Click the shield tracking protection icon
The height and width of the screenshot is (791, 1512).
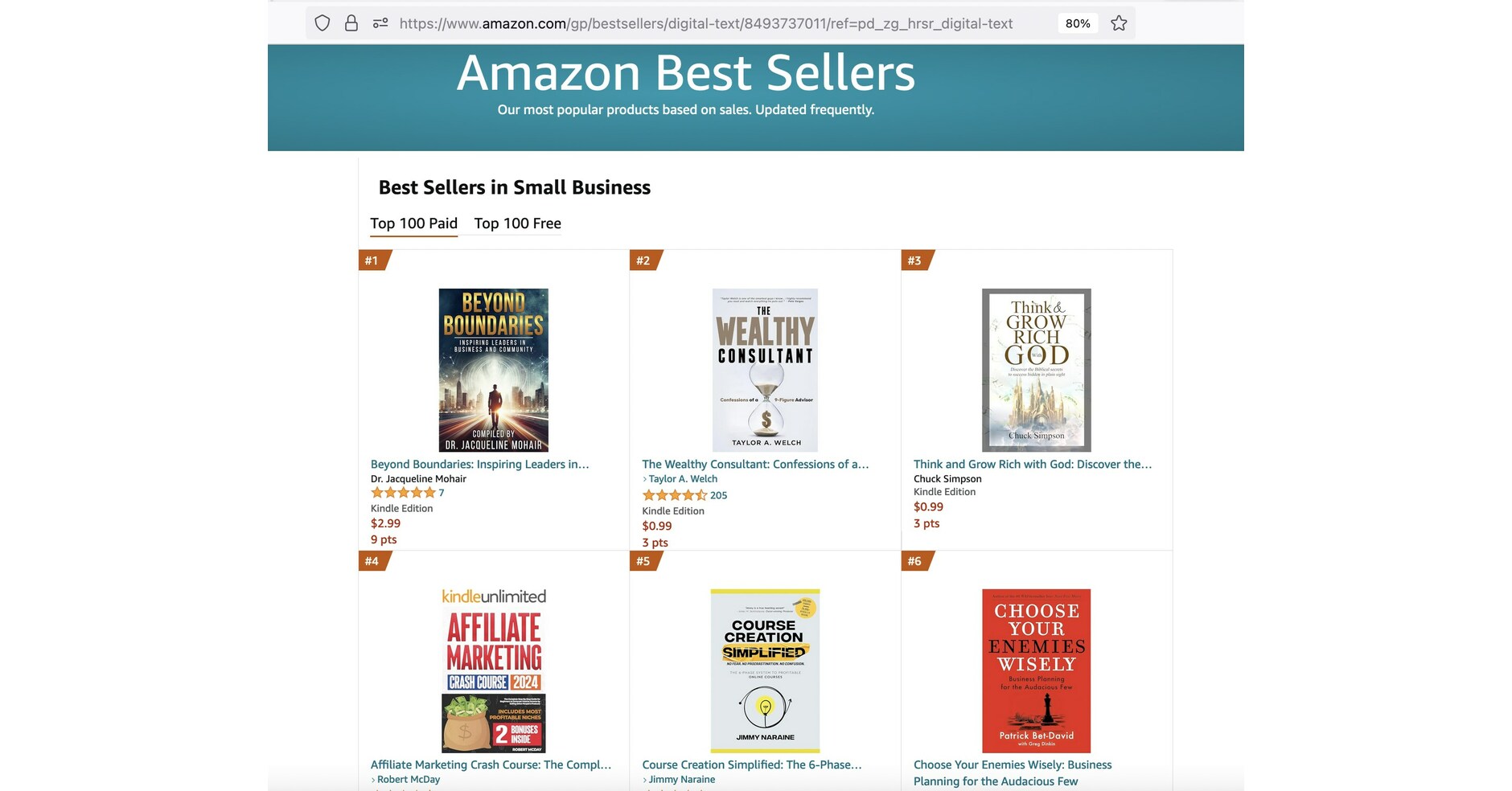323,23
